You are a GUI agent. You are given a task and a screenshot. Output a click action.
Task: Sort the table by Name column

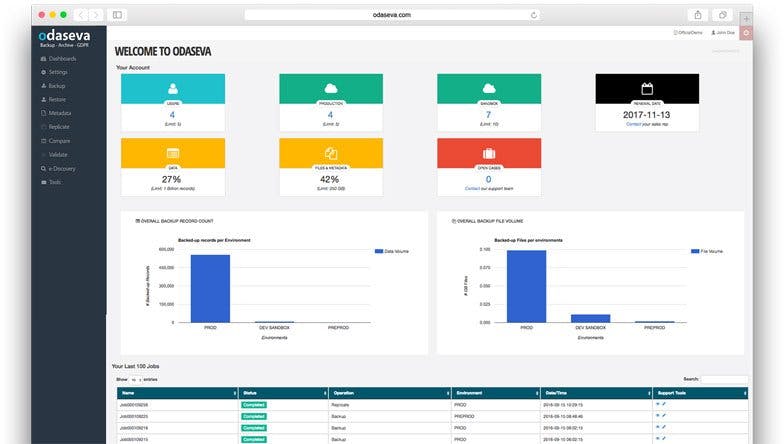(178, 393)
